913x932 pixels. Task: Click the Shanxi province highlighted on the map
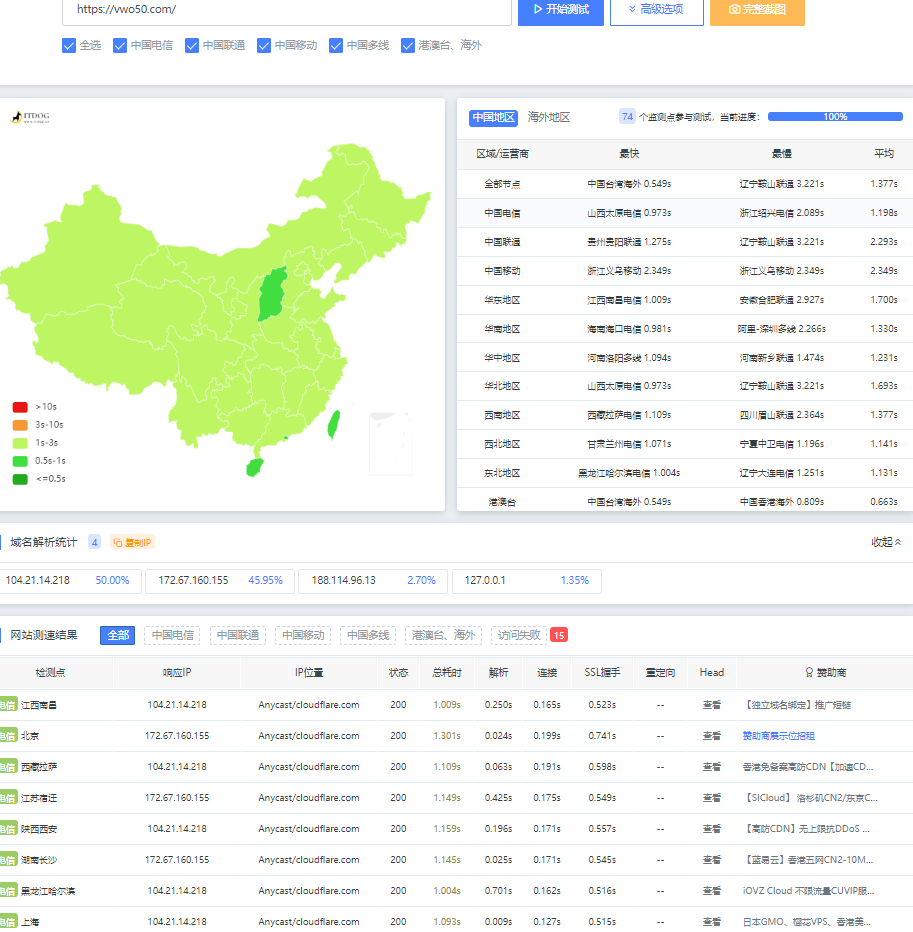[x=272, y=294]
